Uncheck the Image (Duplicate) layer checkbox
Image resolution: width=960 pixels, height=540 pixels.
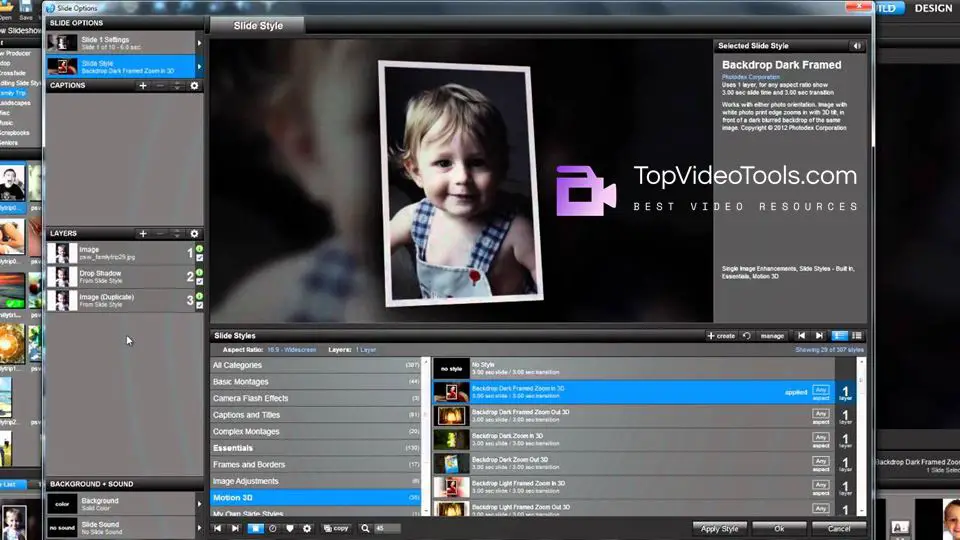click(x=199, y=305)
